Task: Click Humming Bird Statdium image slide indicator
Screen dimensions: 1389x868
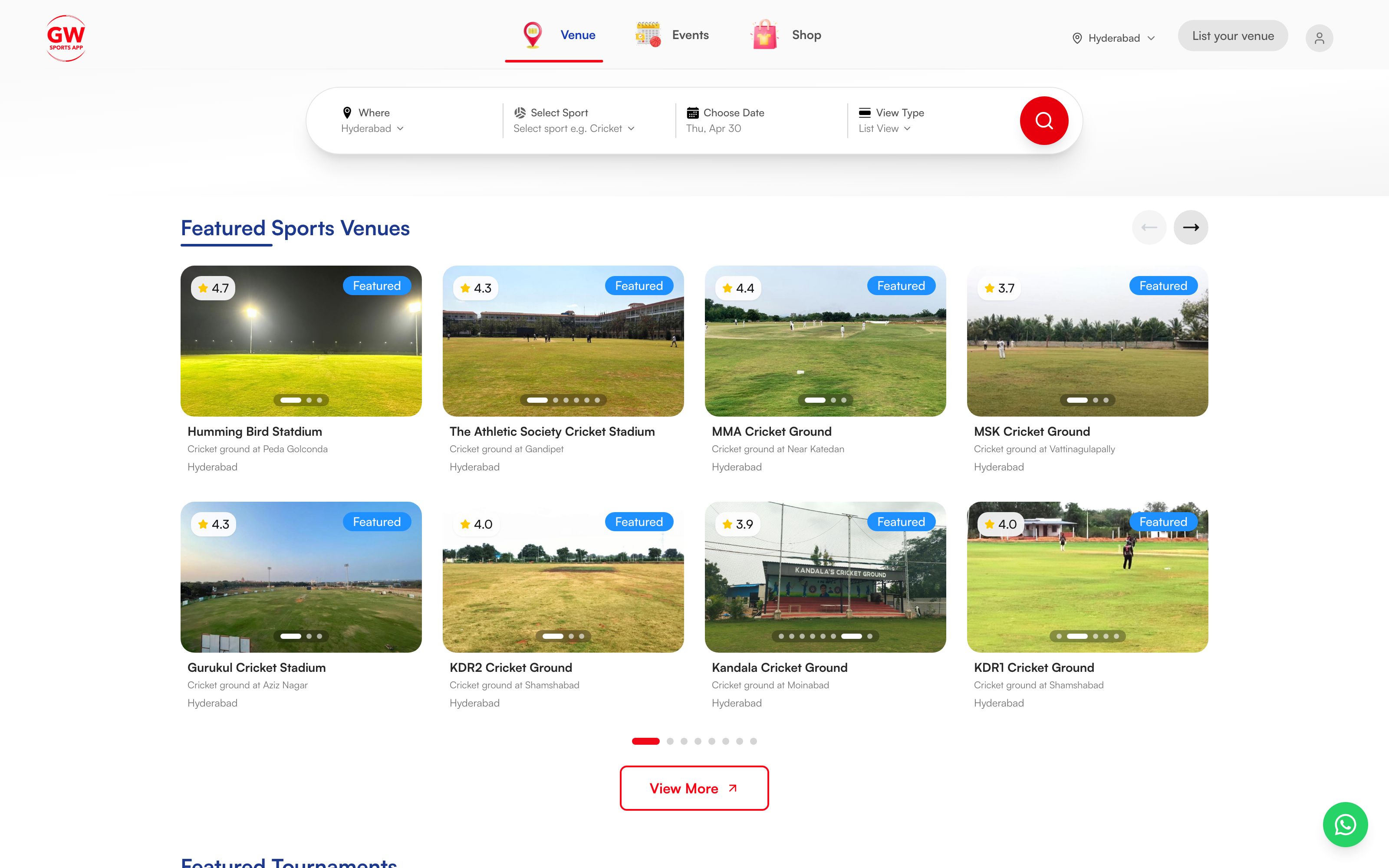Action: (x=301, y=400)
